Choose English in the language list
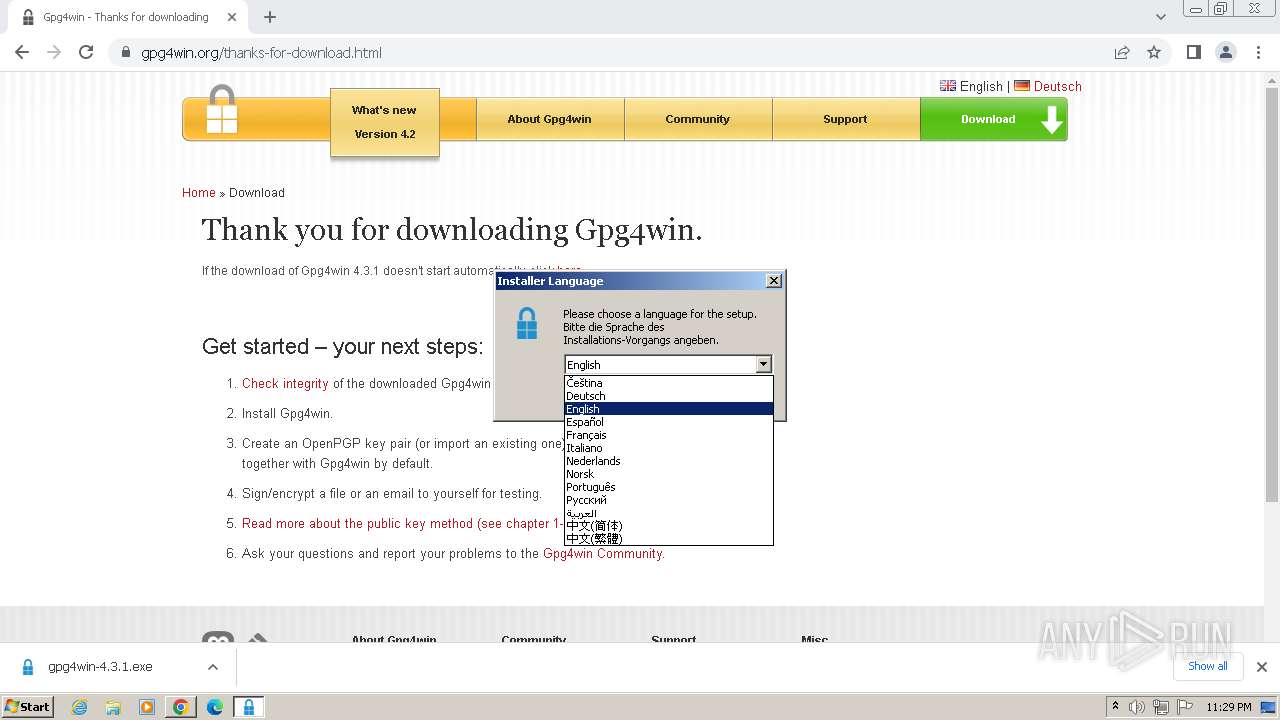 [669, 409]
